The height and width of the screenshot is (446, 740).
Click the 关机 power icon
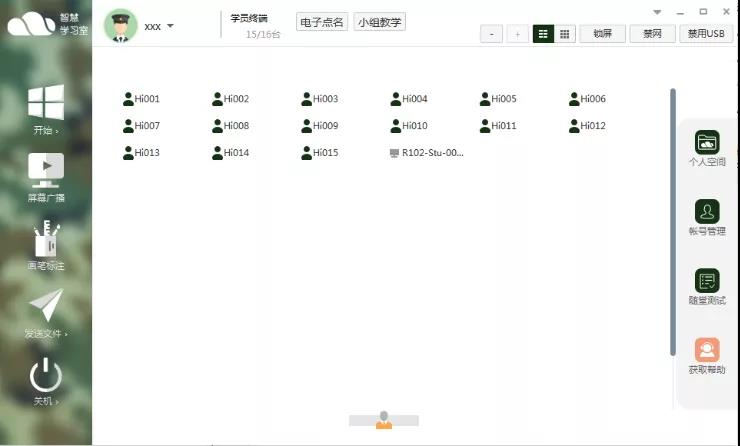coord(46,375)
